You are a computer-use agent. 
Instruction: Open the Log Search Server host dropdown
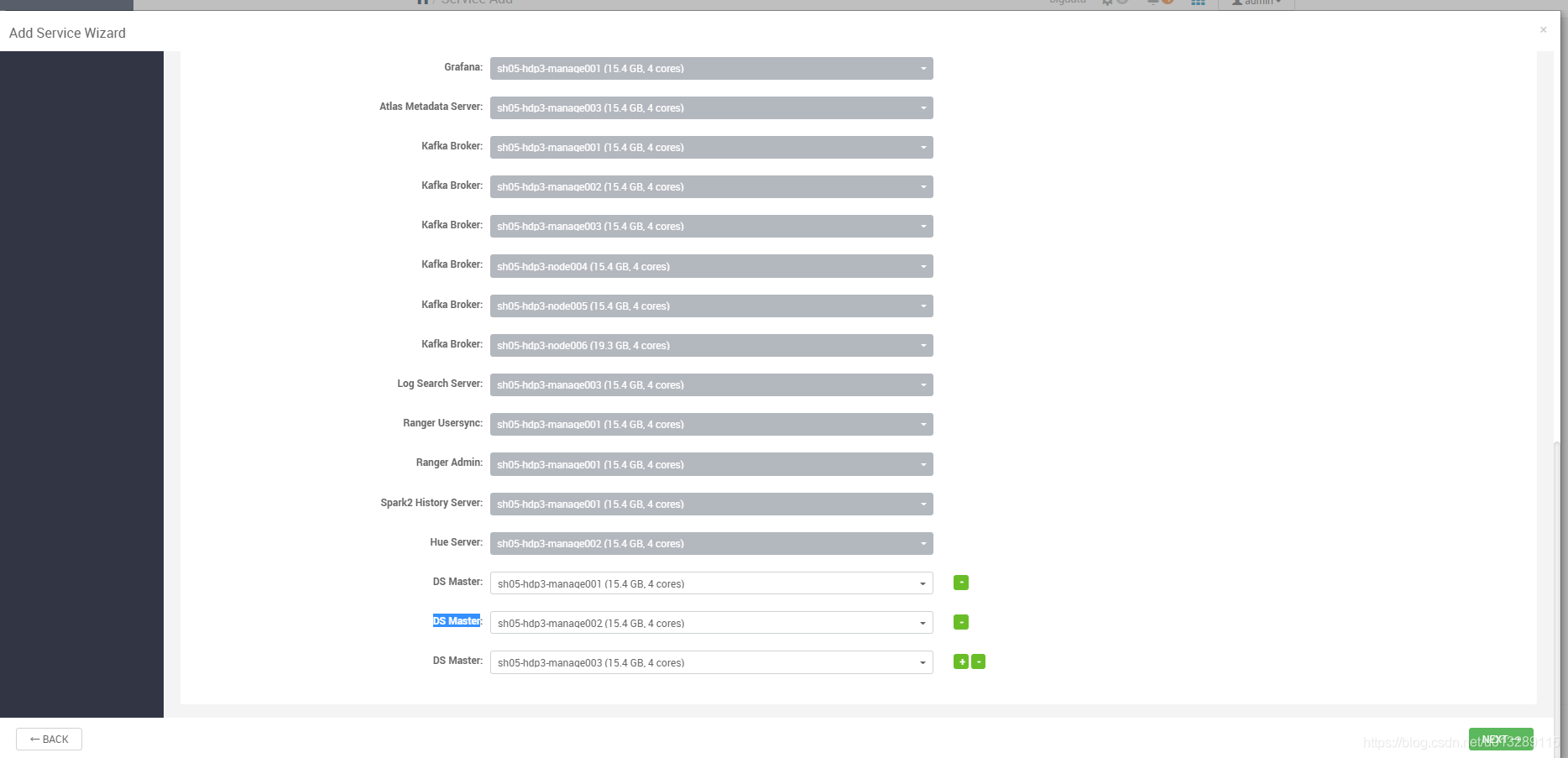(x=712, y=384)
